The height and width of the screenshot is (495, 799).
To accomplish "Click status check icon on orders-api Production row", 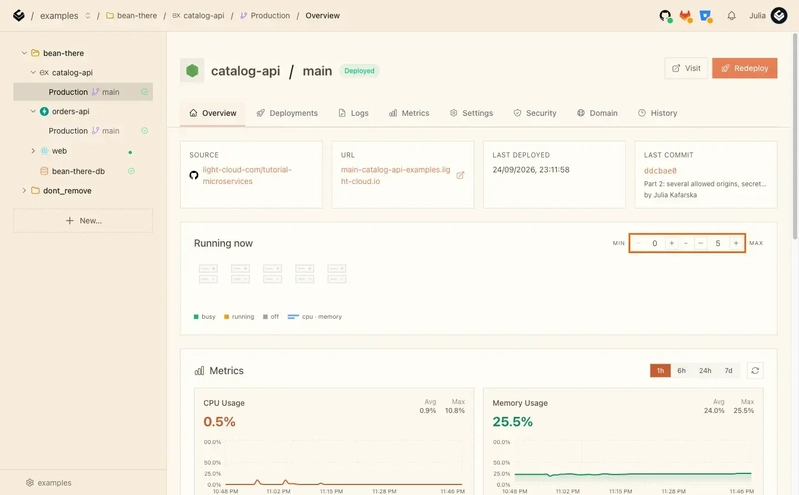I will 144,131.
